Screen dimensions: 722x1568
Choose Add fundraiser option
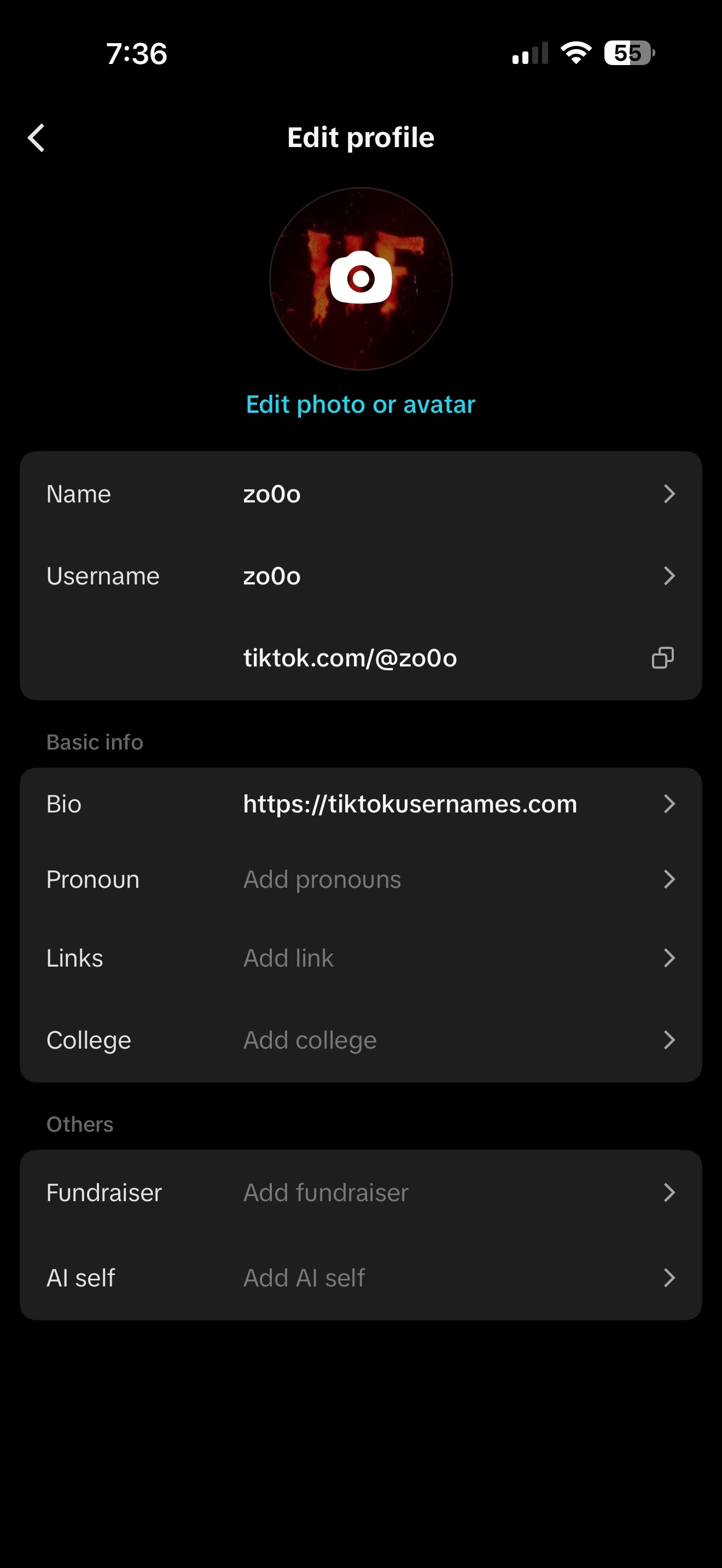(325, 1192)
